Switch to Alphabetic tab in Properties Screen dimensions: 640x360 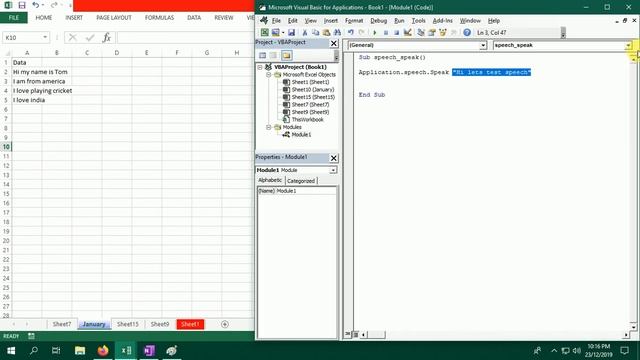click(270, 180)
